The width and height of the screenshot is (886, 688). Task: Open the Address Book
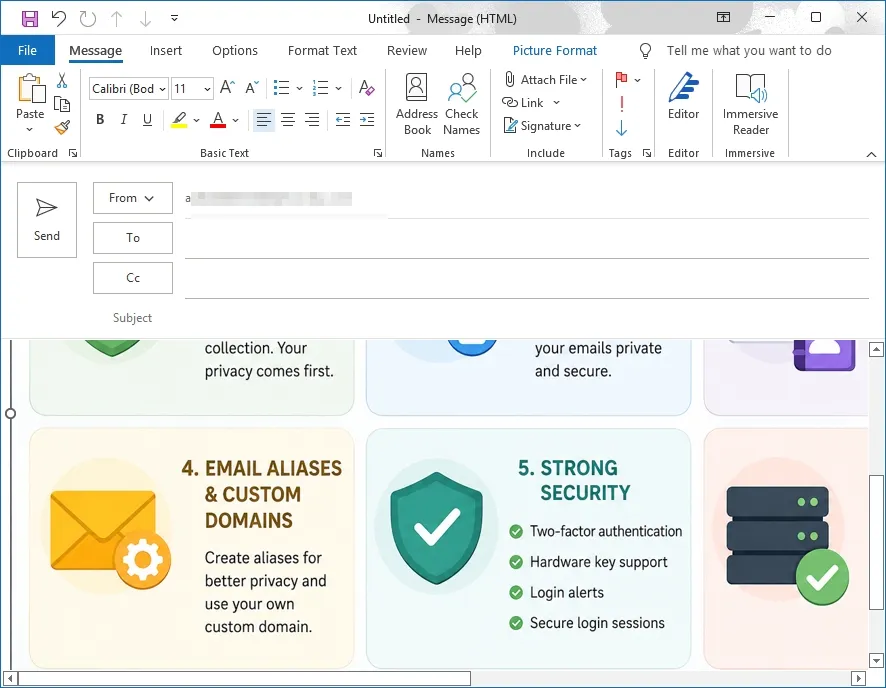pyautogui.click(x=417, y=104)
